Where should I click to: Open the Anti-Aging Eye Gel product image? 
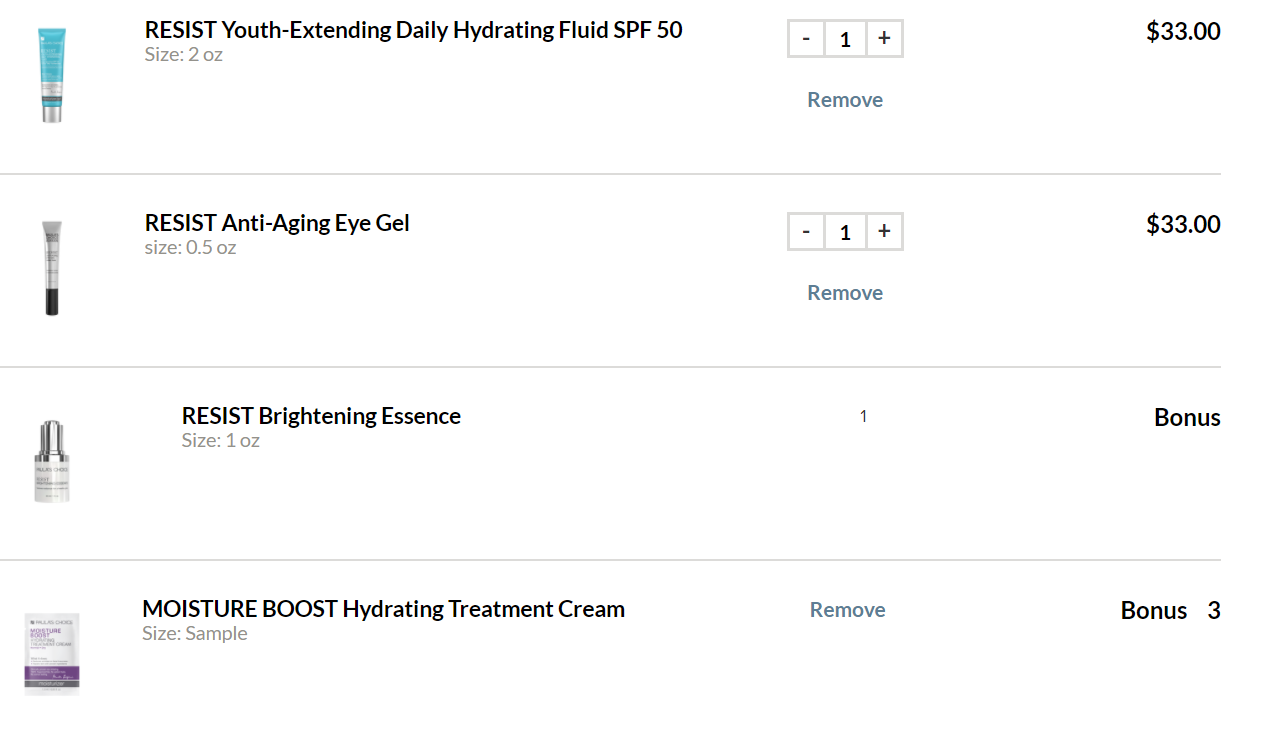pos(52,268)
